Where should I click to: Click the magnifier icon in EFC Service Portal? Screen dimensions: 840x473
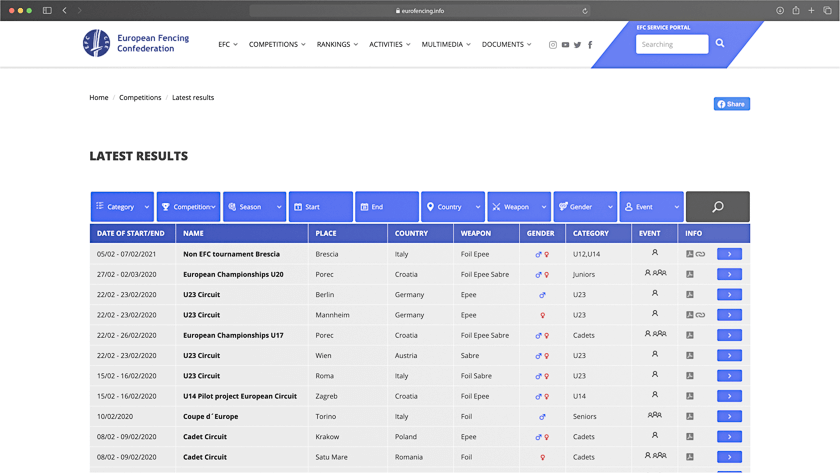pos(720,44)
